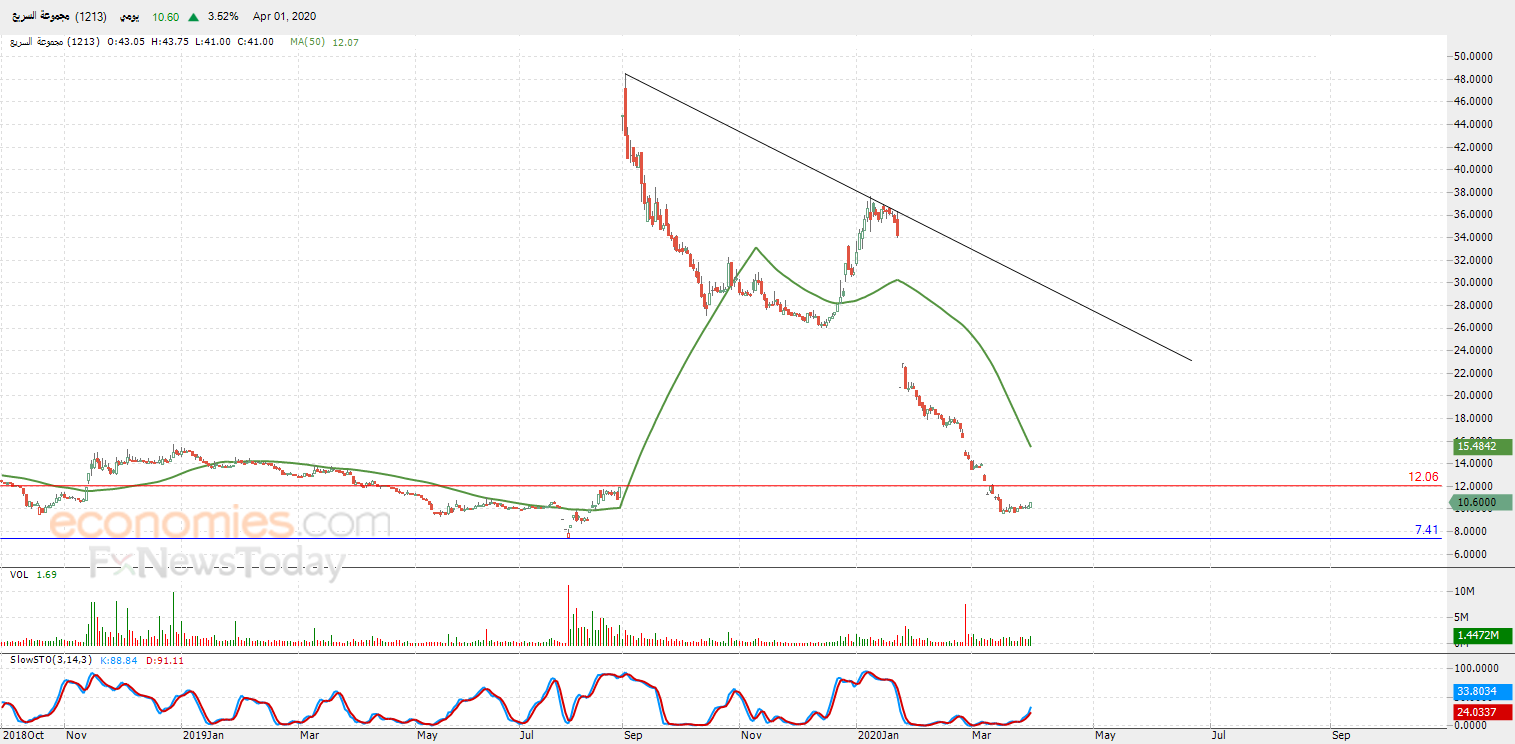
Task: Select the green 15.4842 moving average tag
Action: (x=1483, y=447)
